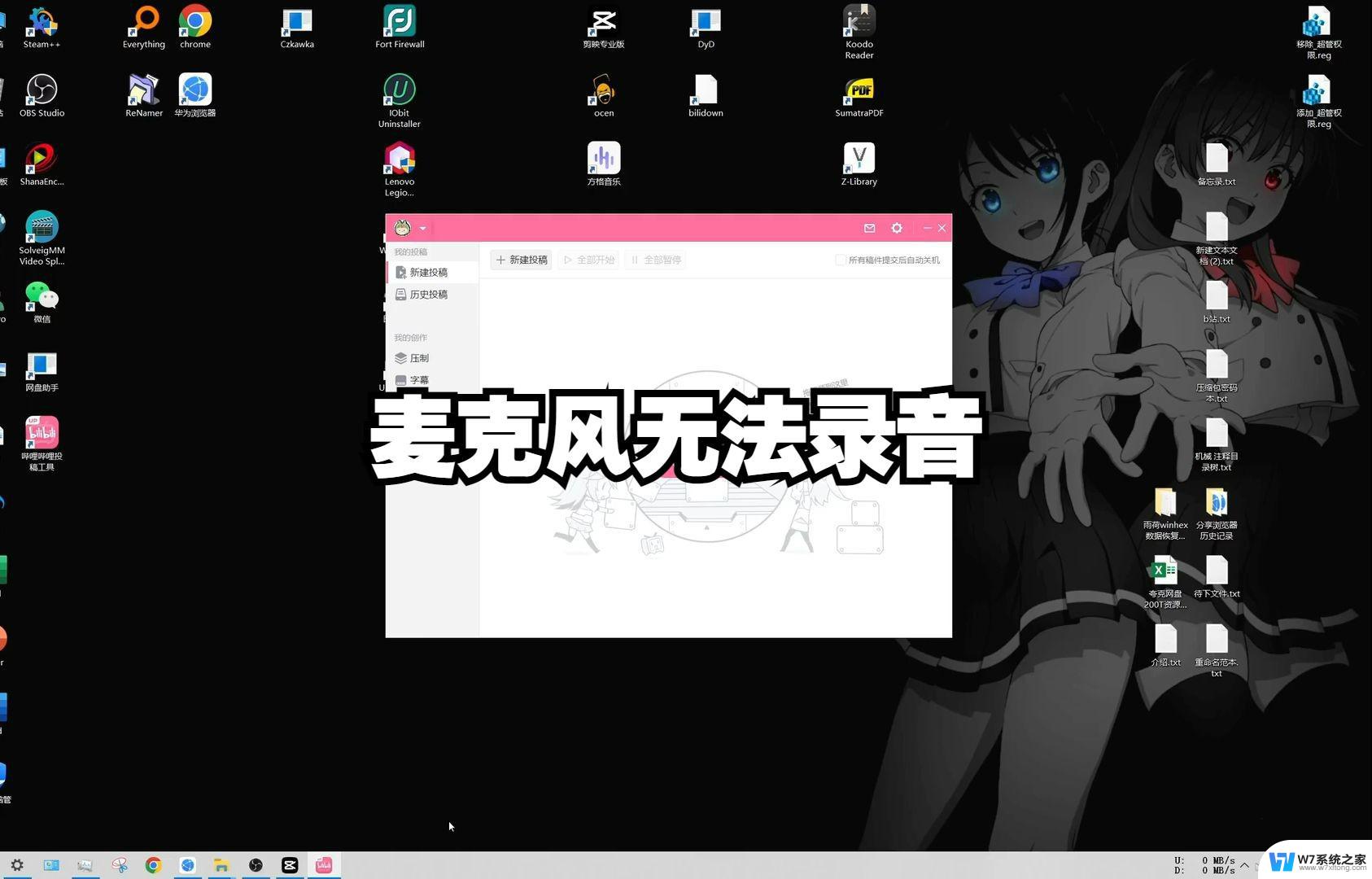Switch to bilibili upload tool in taskbar
This screenshot has height=879, width=1372.
coord(324,865)
